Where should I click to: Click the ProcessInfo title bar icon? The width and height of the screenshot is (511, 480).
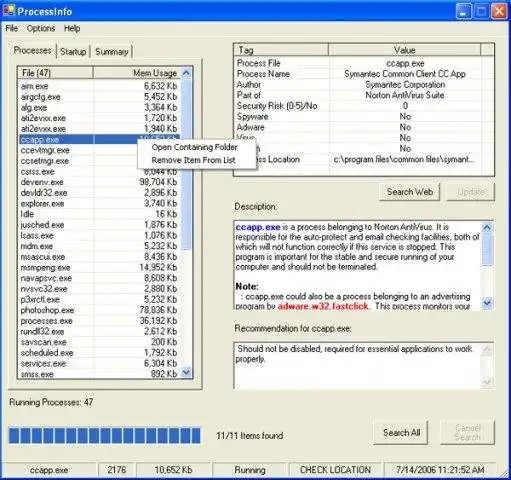pyautogui.click(x=9, y=11)
